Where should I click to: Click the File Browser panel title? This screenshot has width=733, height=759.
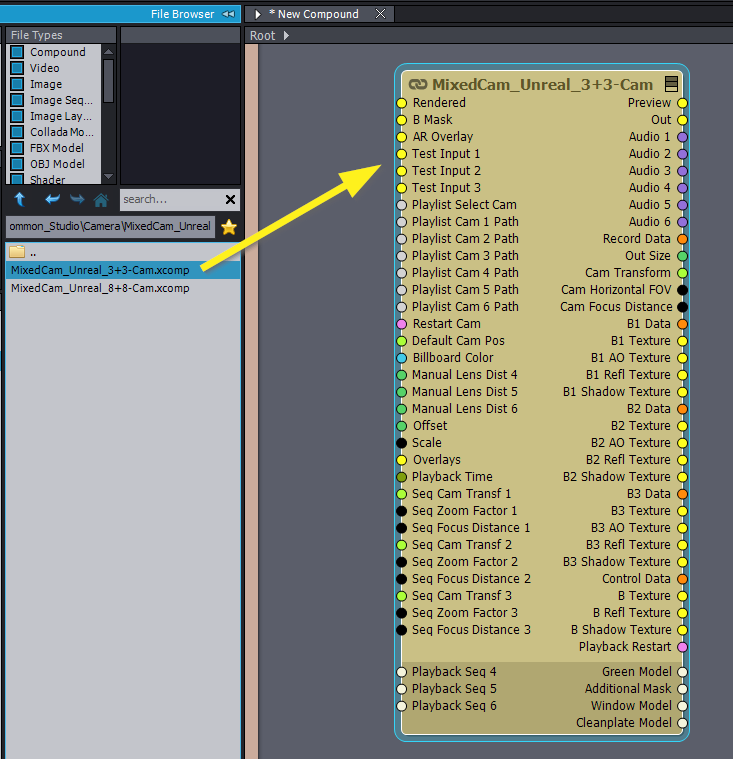click(x=182, y=14)
